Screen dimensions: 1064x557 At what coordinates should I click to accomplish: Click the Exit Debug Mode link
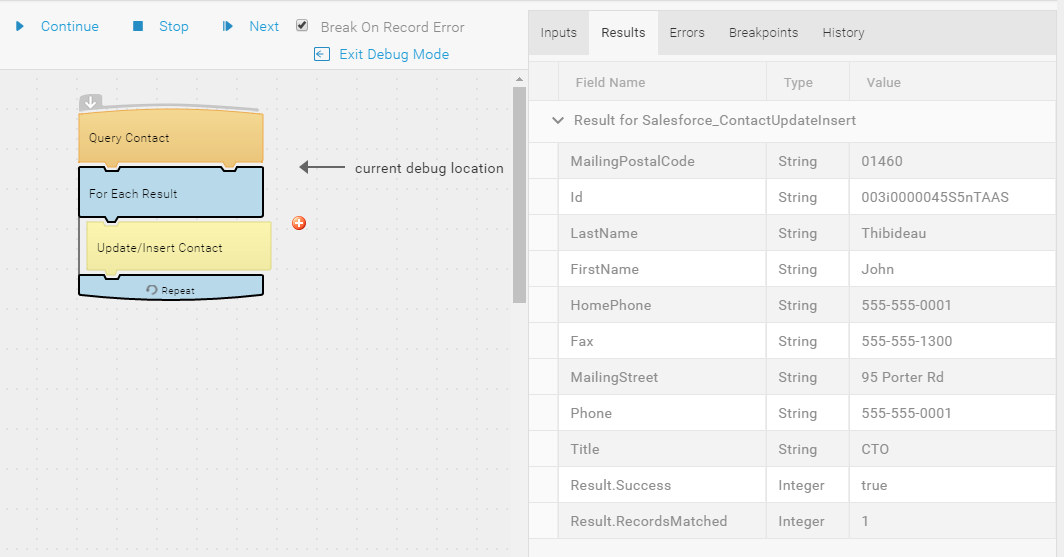(394, 54)
